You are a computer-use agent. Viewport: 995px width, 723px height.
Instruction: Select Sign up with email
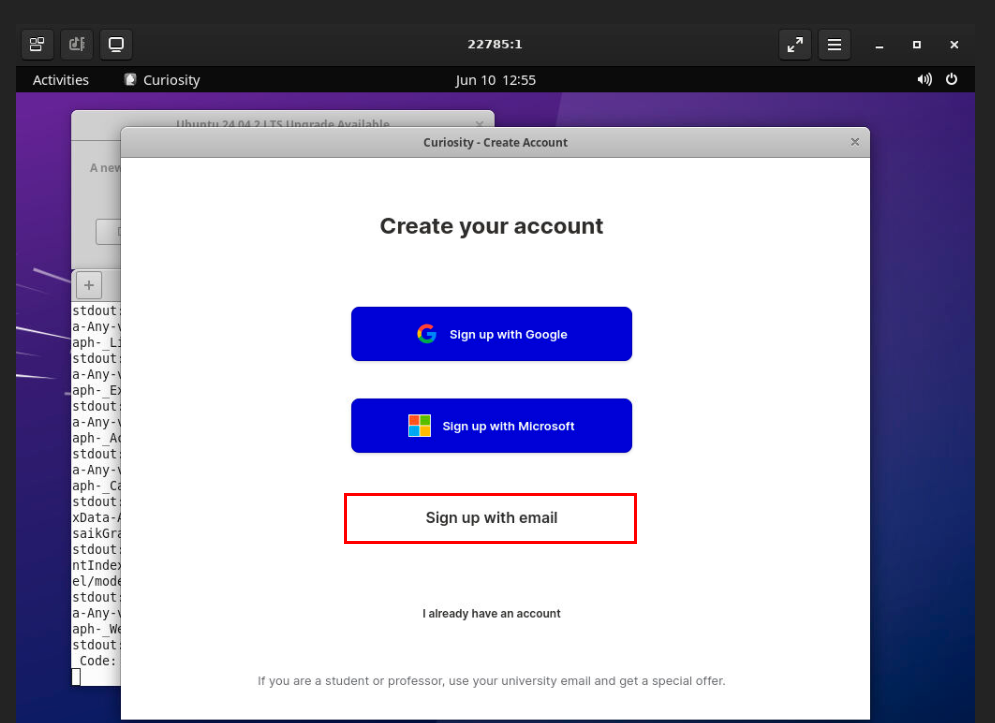(x=491, y=518)
